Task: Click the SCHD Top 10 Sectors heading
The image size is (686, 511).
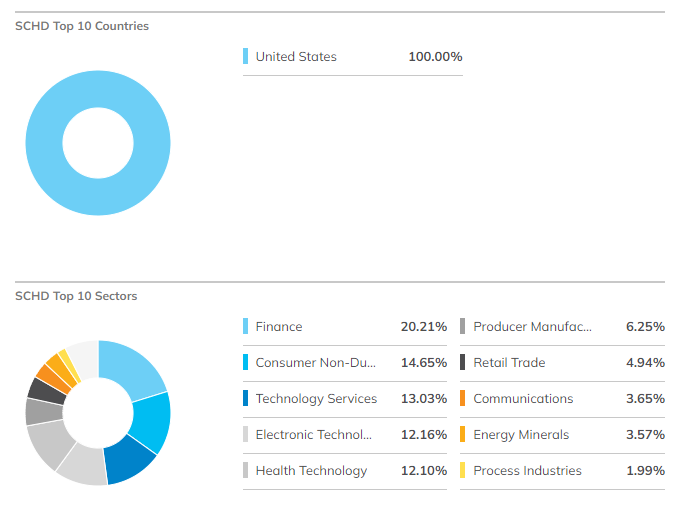Action: pos(76,296)
